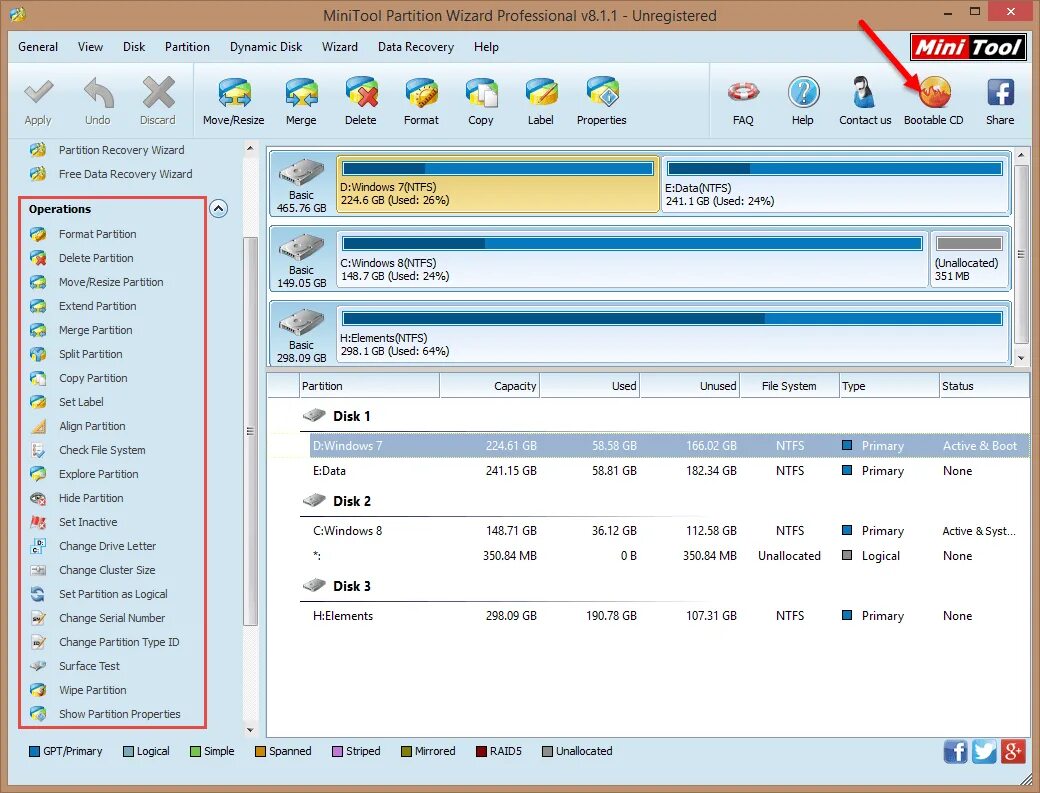Open the Dynamic Disk menu
The height and width of the screenshot is (793, 1040).
266,47
